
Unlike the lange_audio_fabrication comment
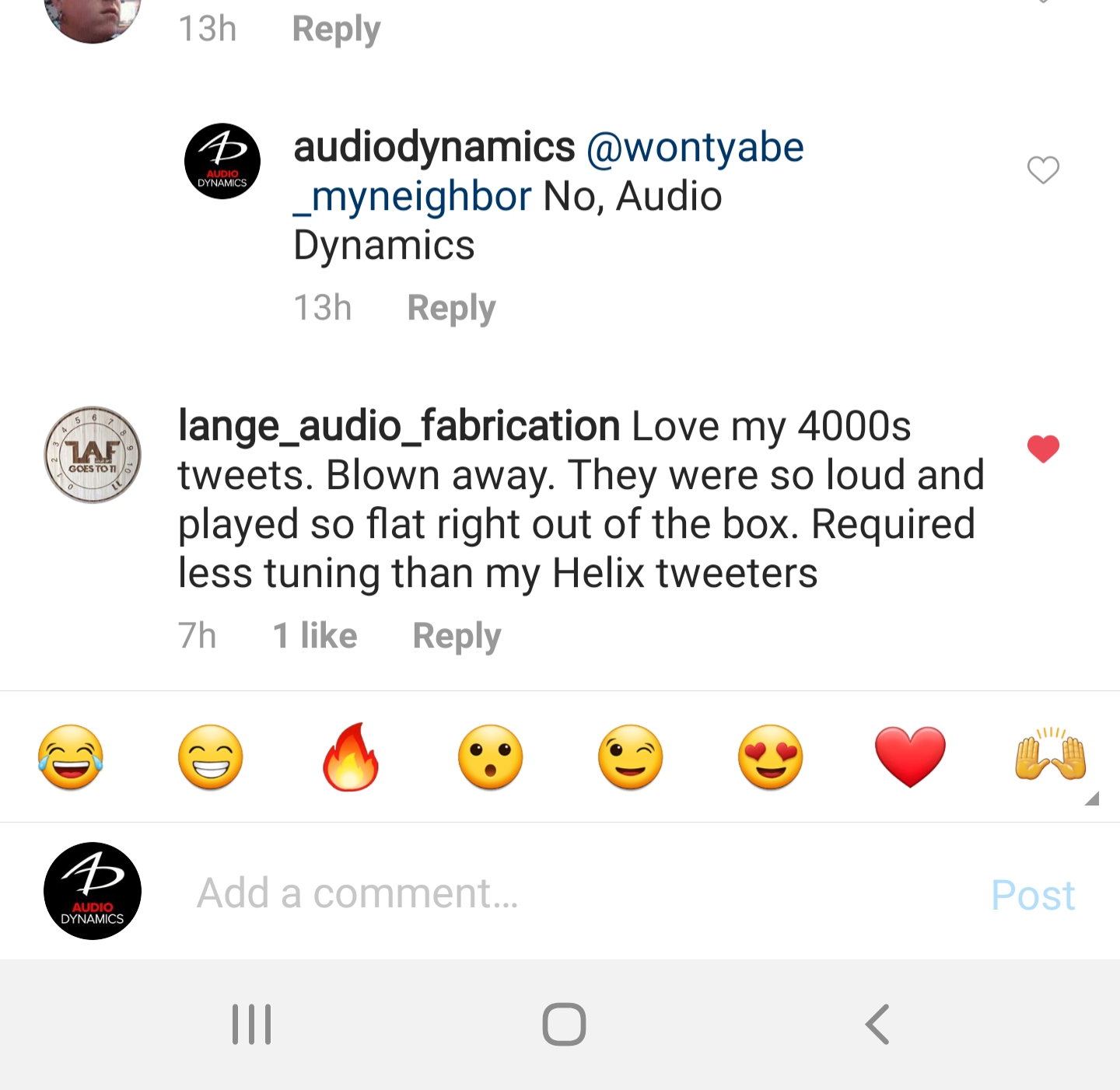pos(1043,449)
